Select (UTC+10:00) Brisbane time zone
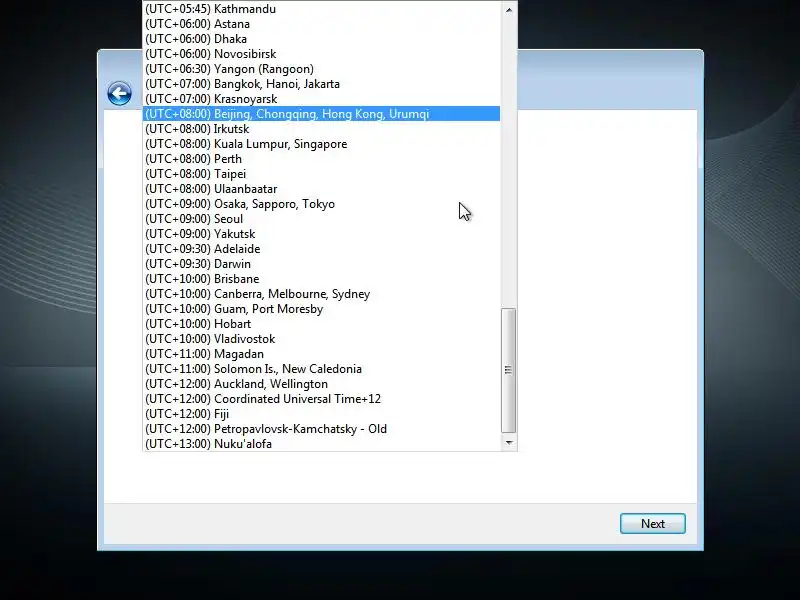 (321, 279)
